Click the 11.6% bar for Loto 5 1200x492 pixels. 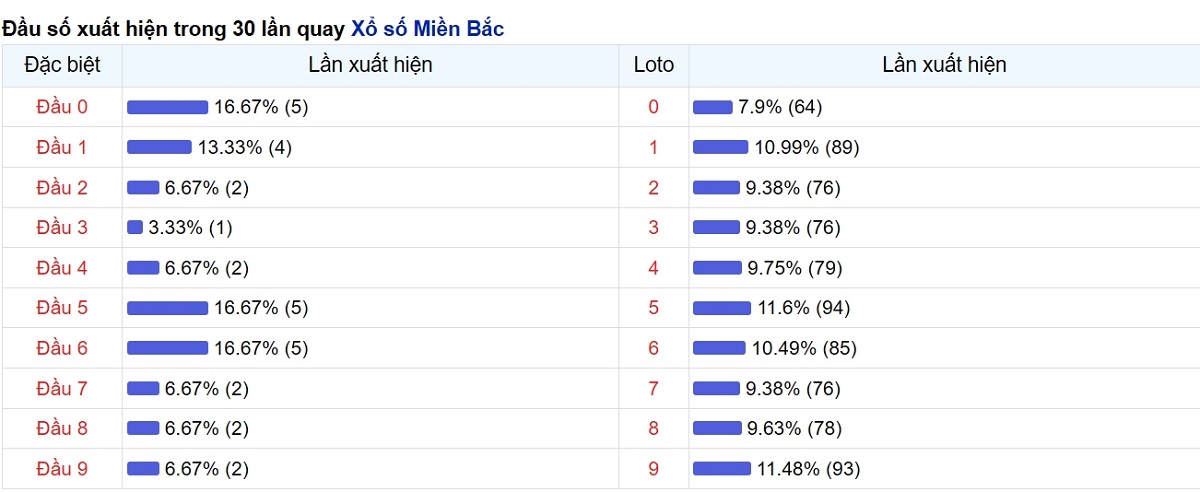[722, 308]
